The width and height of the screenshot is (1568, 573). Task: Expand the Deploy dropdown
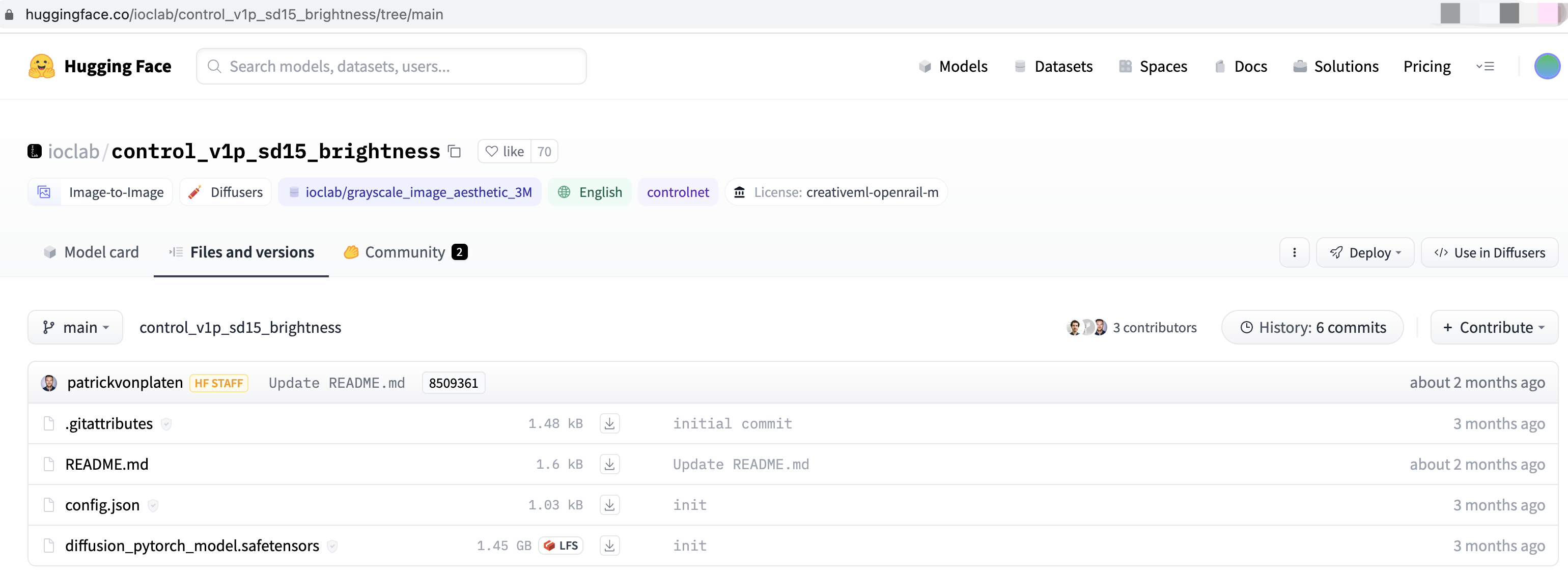(x=1365, y=252)
